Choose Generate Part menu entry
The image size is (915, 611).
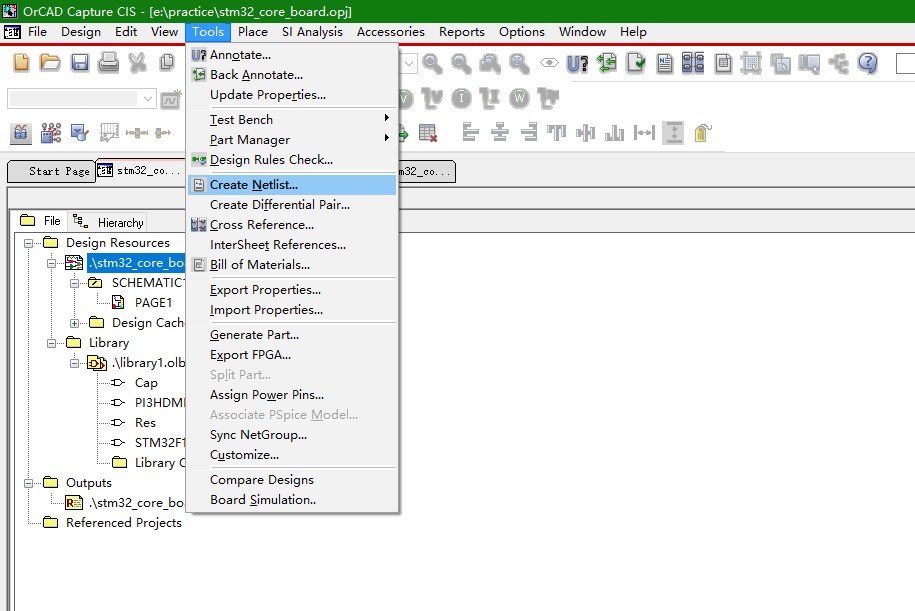[292, 334]
